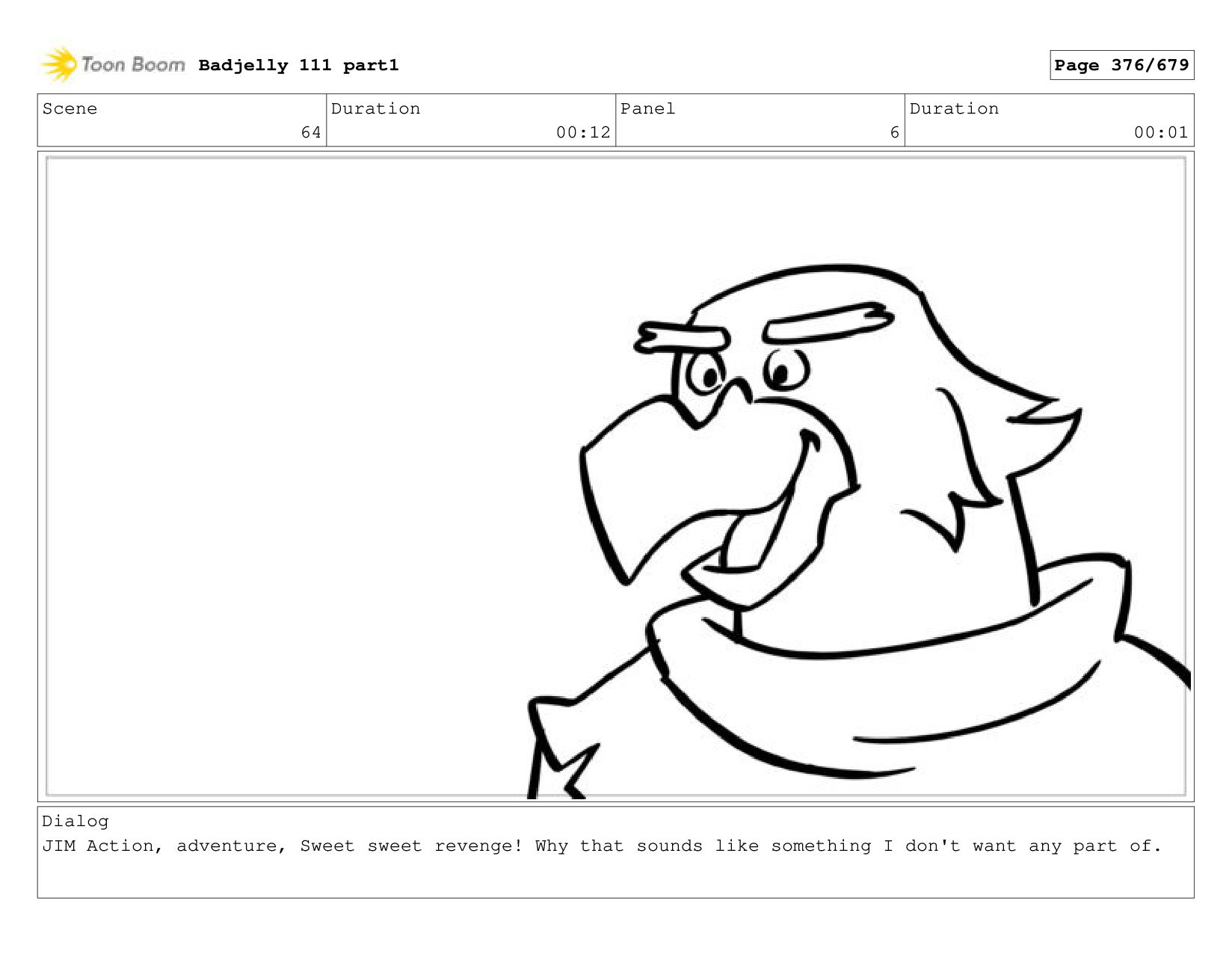Click the Panel number 6 cell
Image resolution: width=1232 pixels, height=954 pixels.
pos(760,120)
